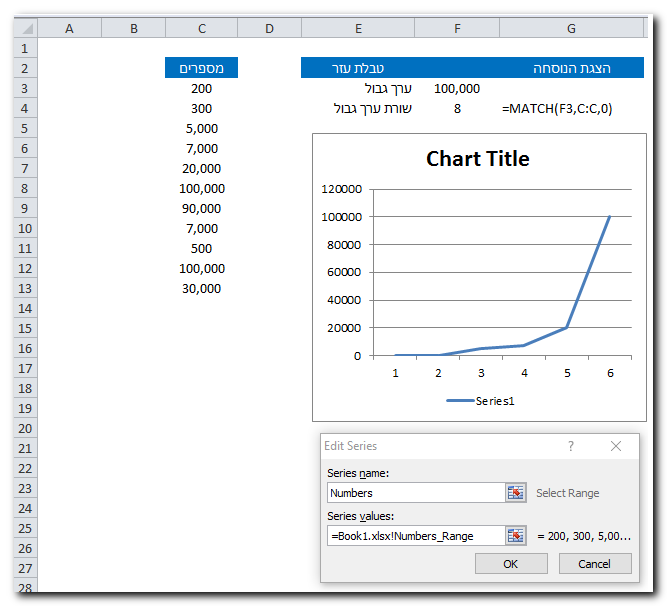Click the cell with value 90,000
Viewport: 667px width, 606px height.
tap(202, 208)
